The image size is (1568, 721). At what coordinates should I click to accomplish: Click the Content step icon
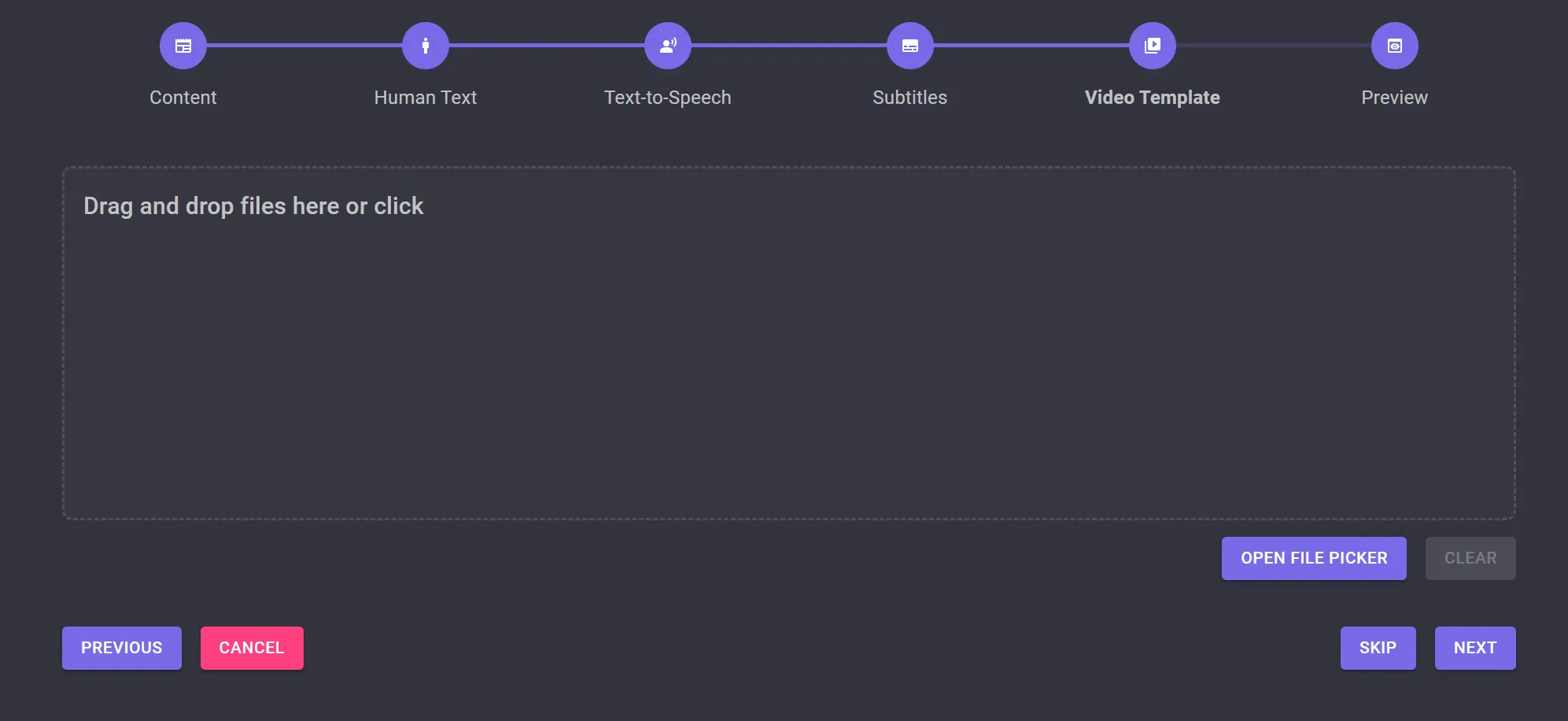coord(183,46)
